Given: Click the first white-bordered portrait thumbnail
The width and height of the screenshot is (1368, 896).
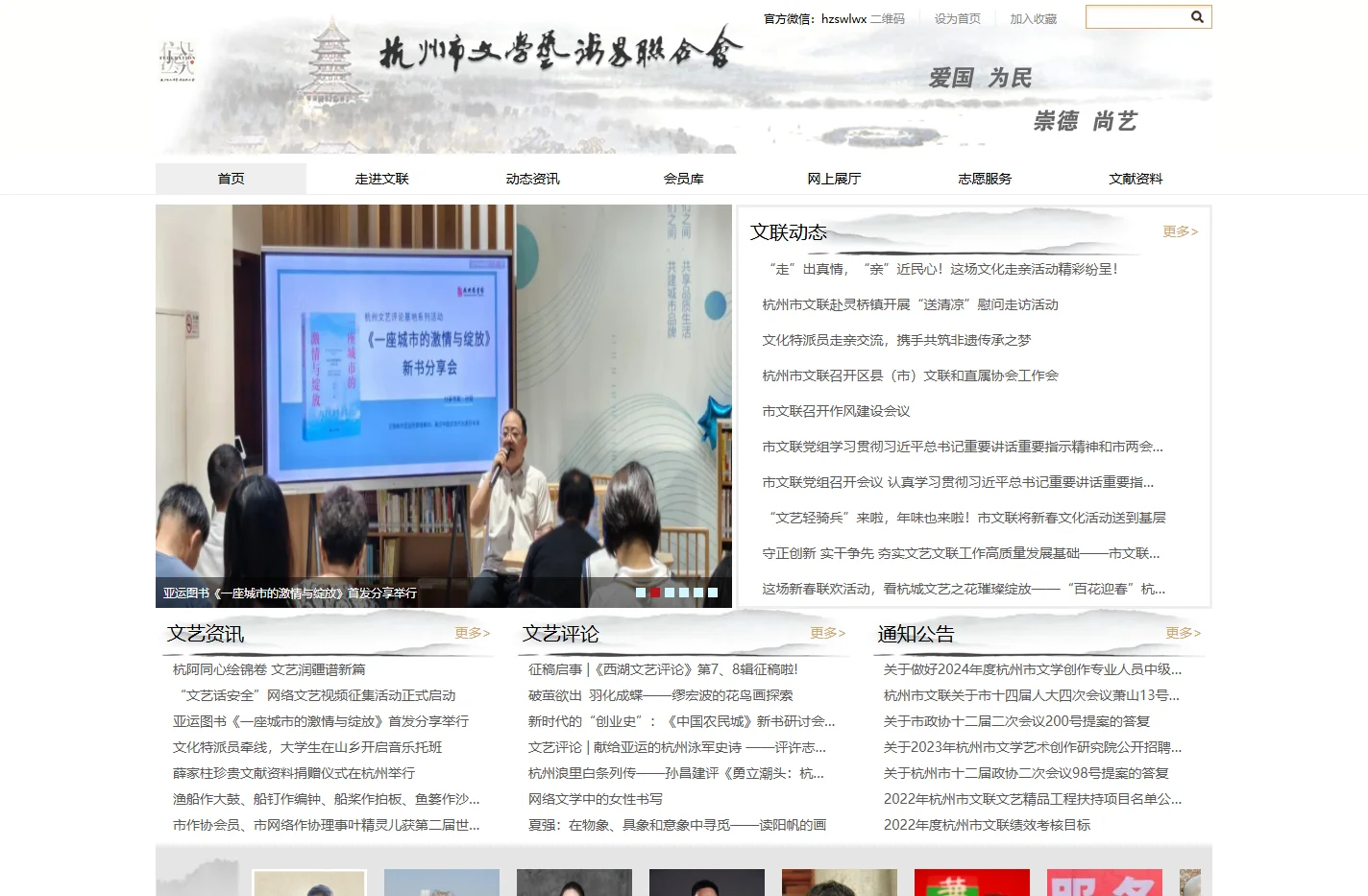Looking at the screenshot, I should pyautogui.click(x=309, y=883).
